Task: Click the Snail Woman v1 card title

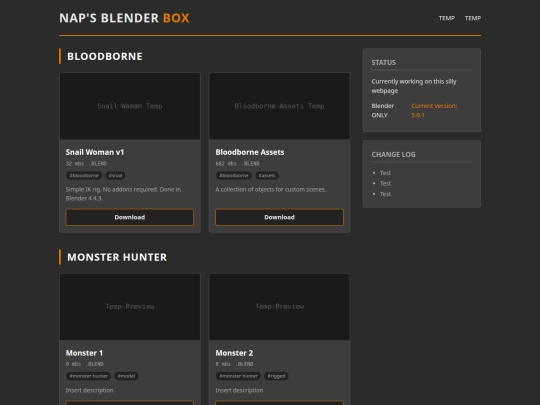Action: (95, 152)
